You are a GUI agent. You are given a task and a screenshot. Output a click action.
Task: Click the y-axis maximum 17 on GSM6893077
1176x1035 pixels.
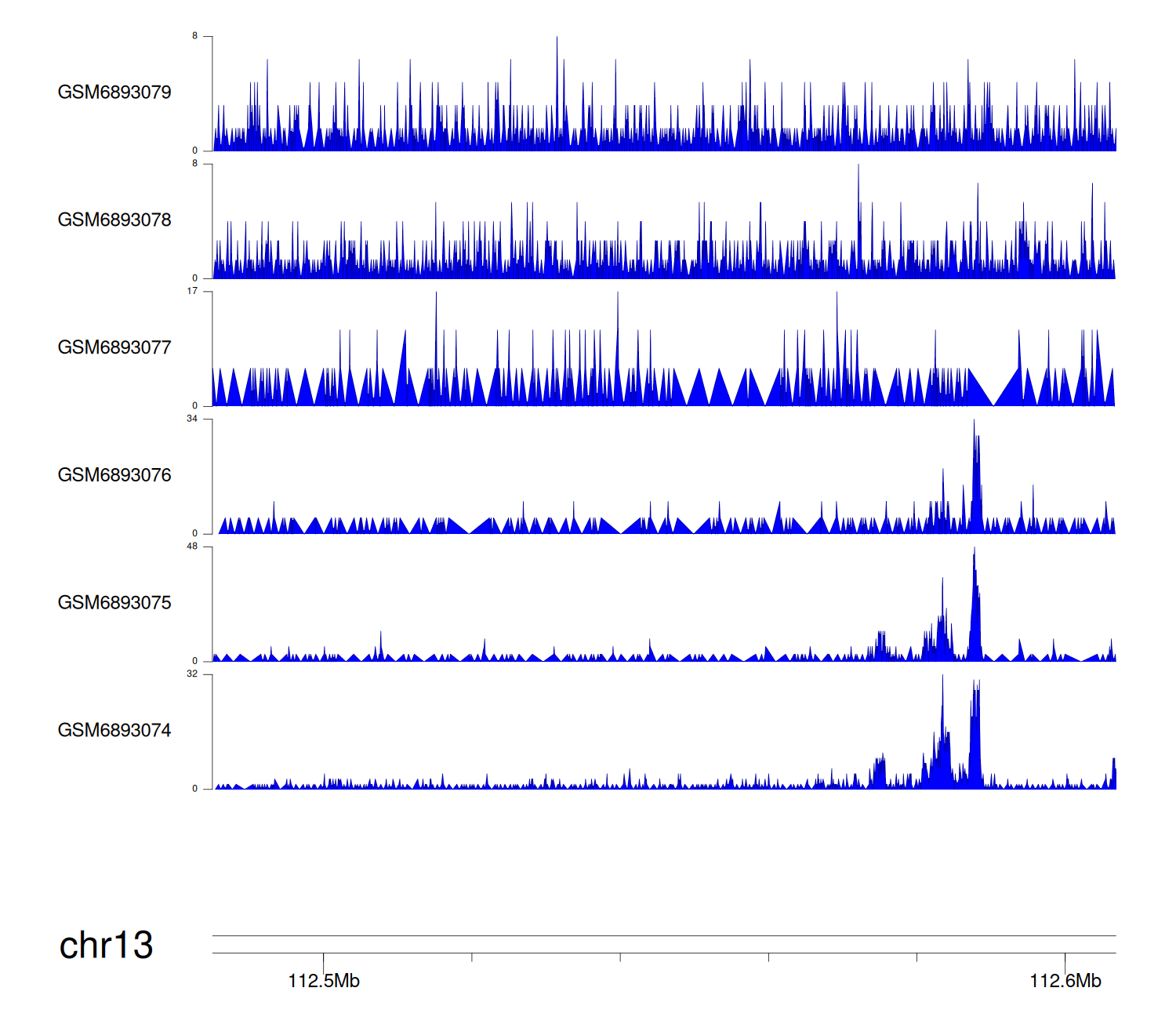[x=192, y=292]
